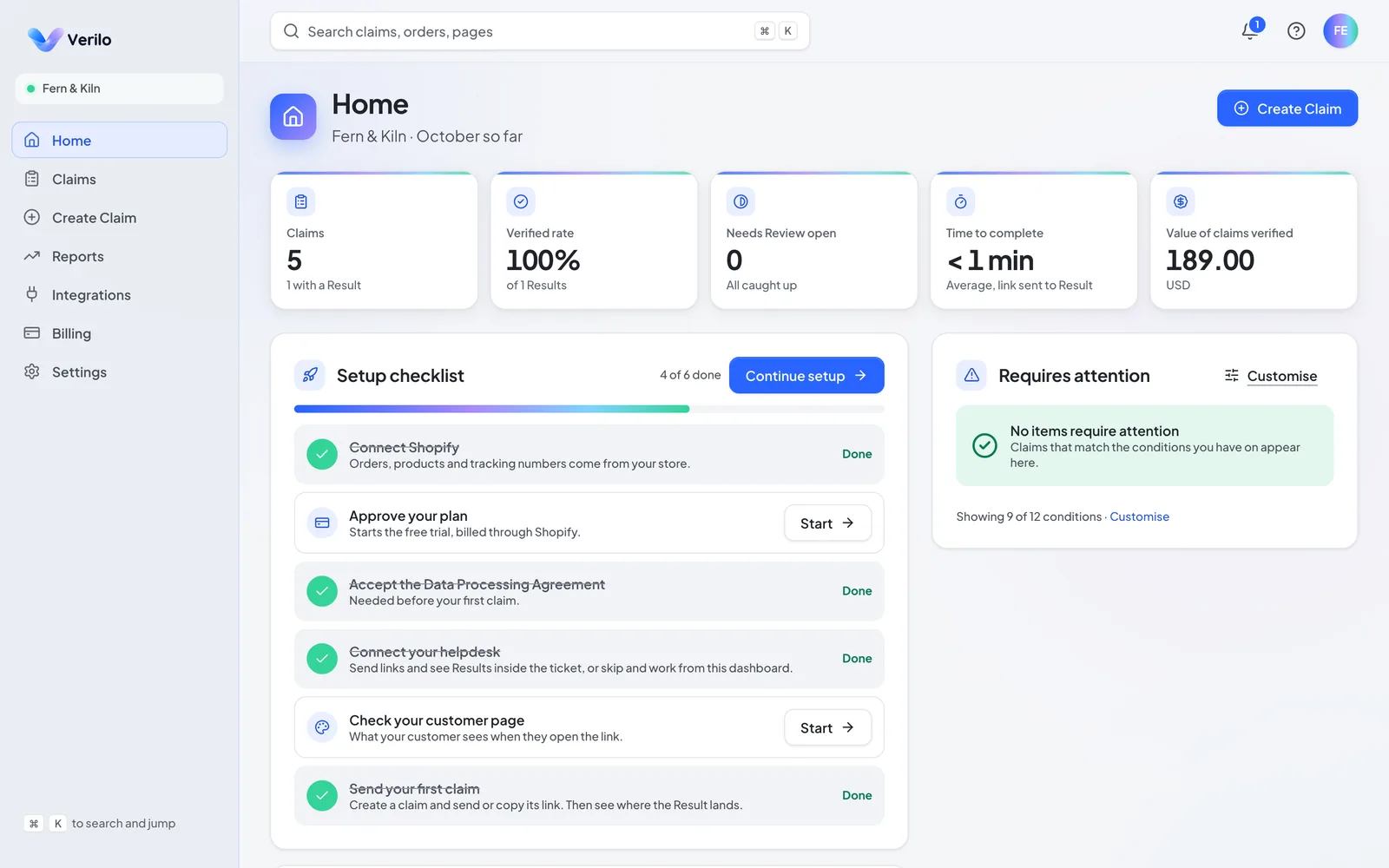Image resolution: width=1389 pixels, height=868 pixels.
Task: Click the Approve your plan card icon
Action: pos(322,523)
